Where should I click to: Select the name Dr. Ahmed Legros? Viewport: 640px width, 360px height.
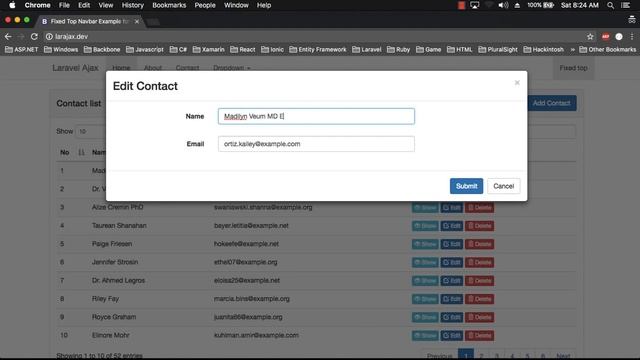(x=118, y=280)
